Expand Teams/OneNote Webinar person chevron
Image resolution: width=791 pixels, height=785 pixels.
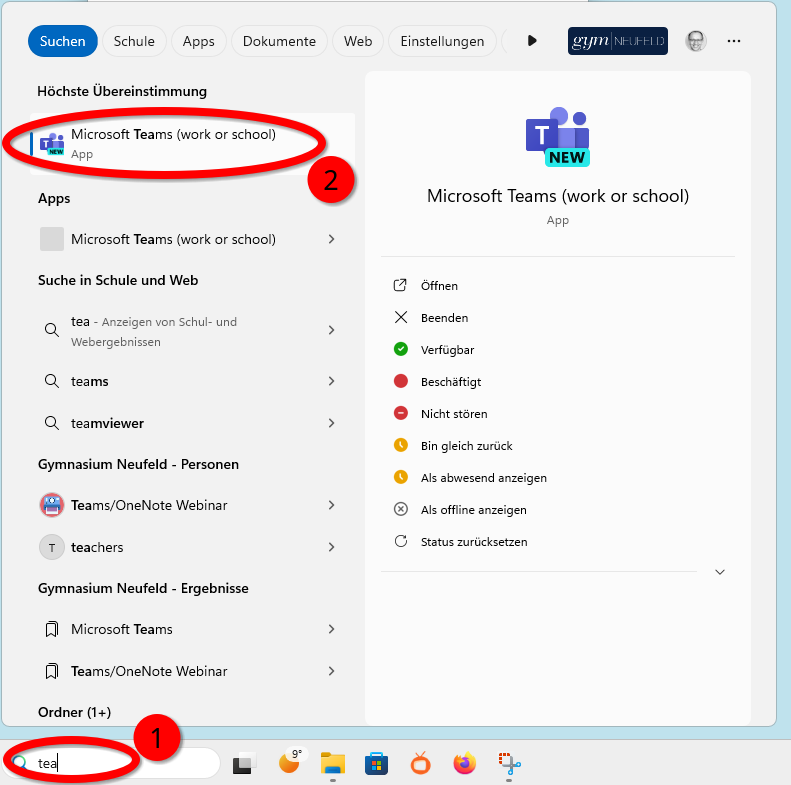click(x=331, y=505)
